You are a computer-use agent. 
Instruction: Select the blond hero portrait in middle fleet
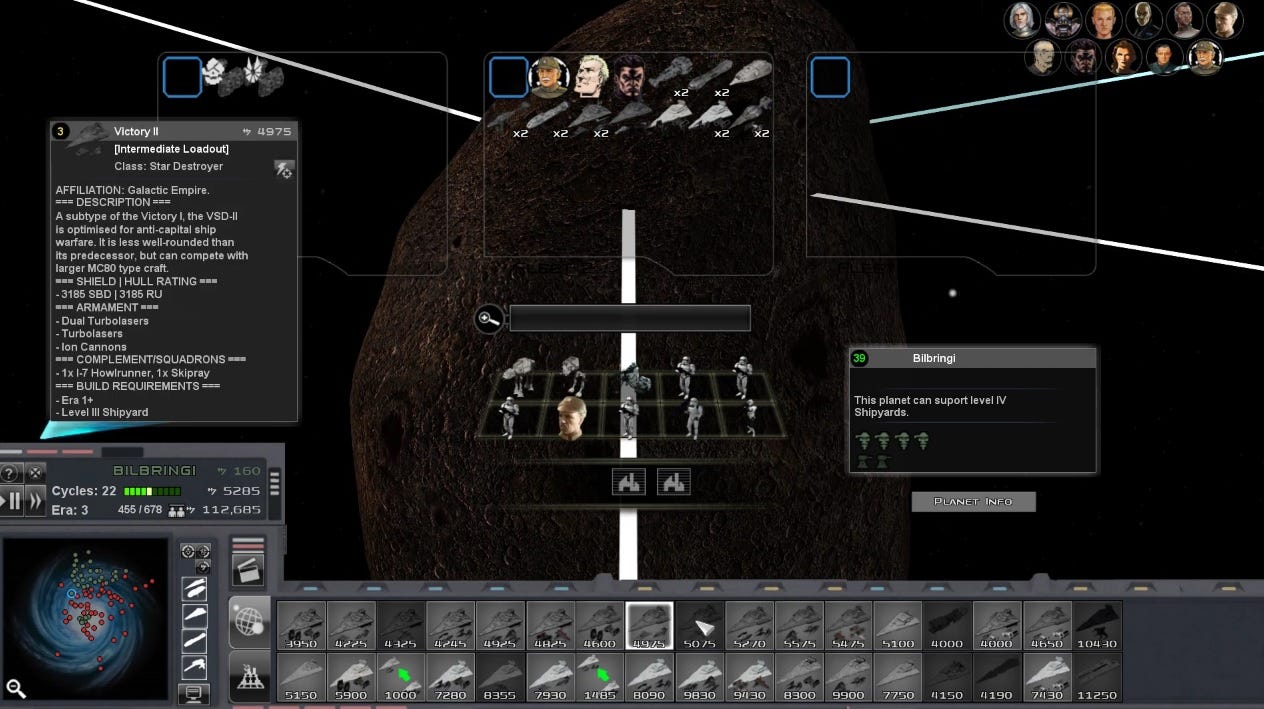pyautogui.click(x=591, y=77)
